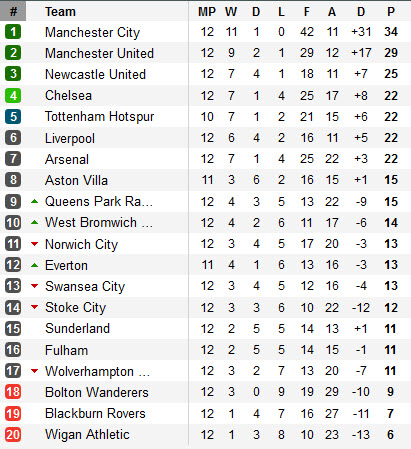Sort by the MP column header
The image size is (411, 449).
(207, 12)
